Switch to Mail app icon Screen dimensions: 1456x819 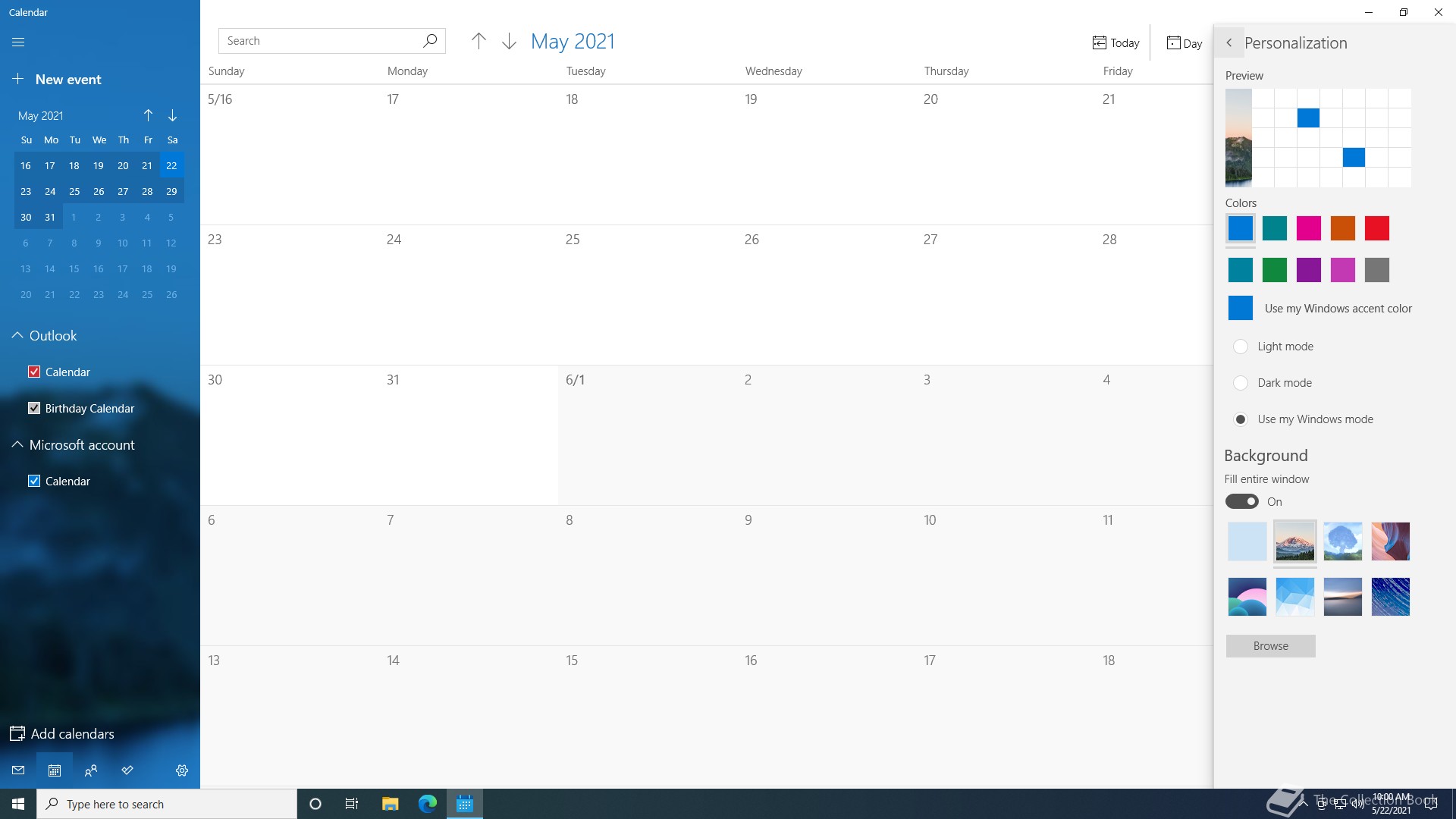(18, 770)
